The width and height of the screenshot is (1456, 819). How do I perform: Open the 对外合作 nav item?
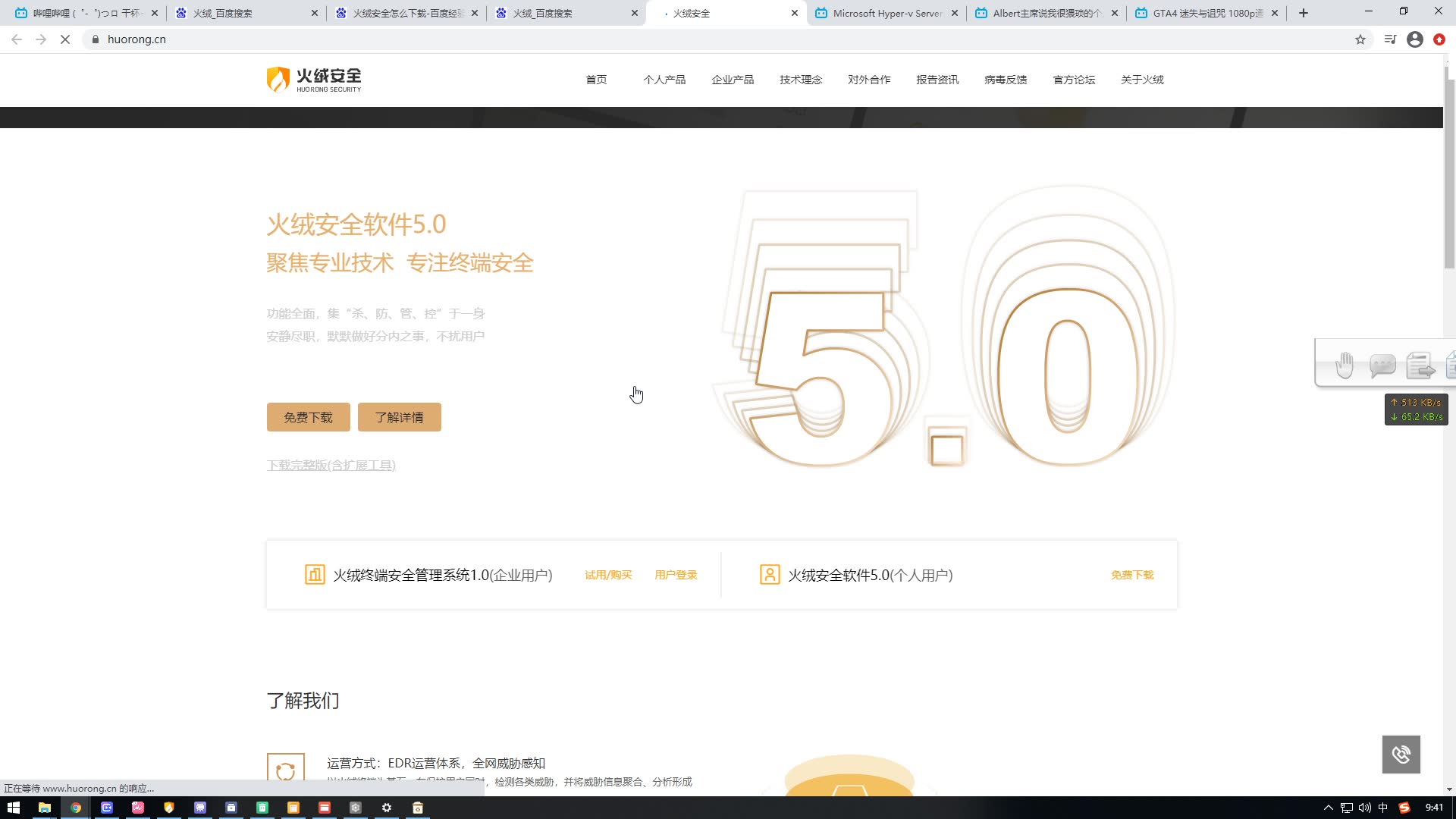(x=869, y=80)
